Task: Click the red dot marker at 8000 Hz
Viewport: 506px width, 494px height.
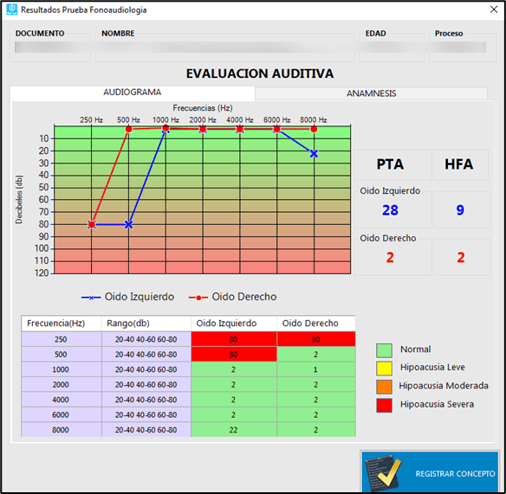Action: pyautogui.click(x=314, y=129)
